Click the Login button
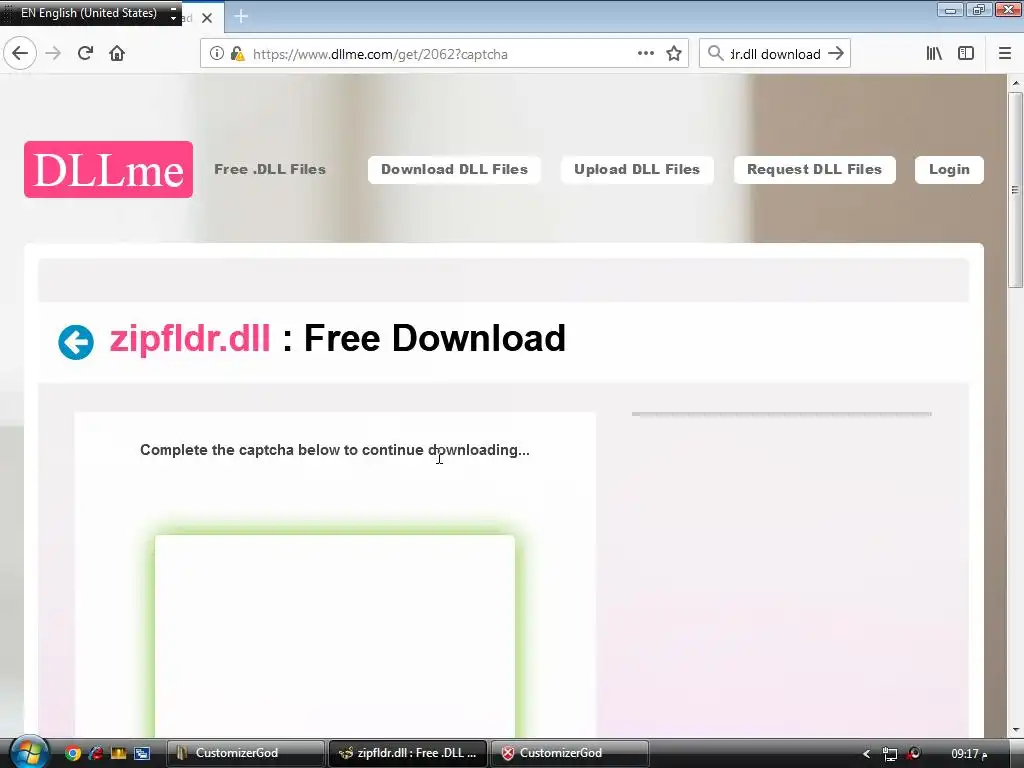The height and width of the screenshot is (768, 1024). [x=949, y=170]
